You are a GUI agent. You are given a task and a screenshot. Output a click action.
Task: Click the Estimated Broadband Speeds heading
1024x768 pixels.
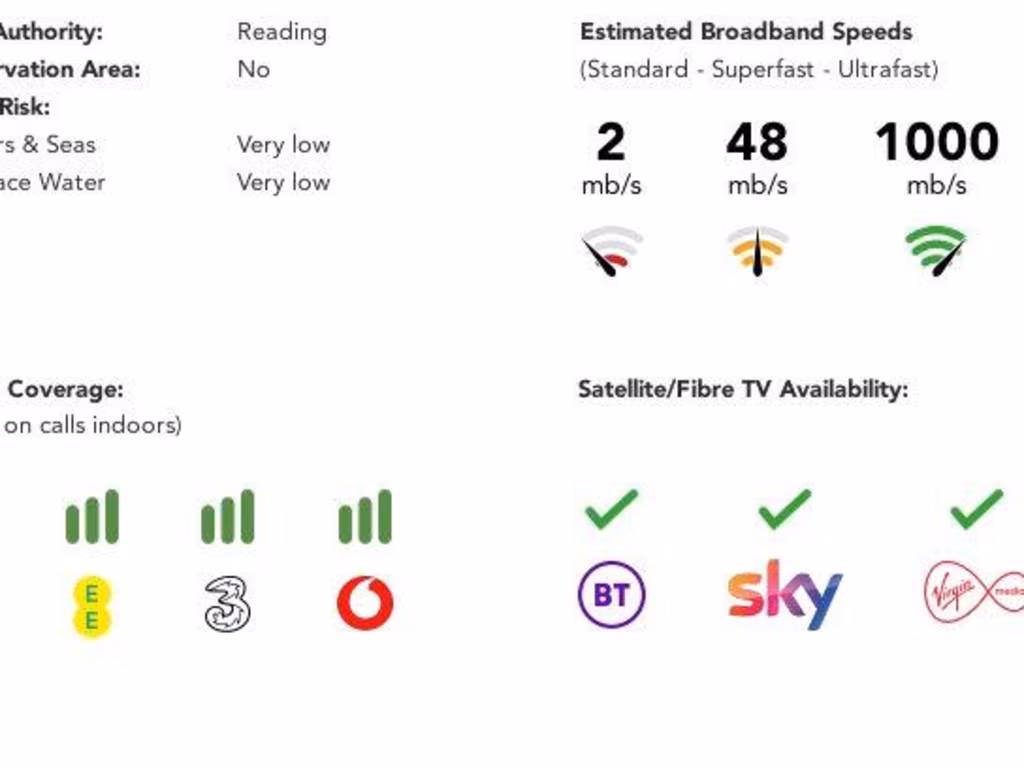tap(746, 31)
